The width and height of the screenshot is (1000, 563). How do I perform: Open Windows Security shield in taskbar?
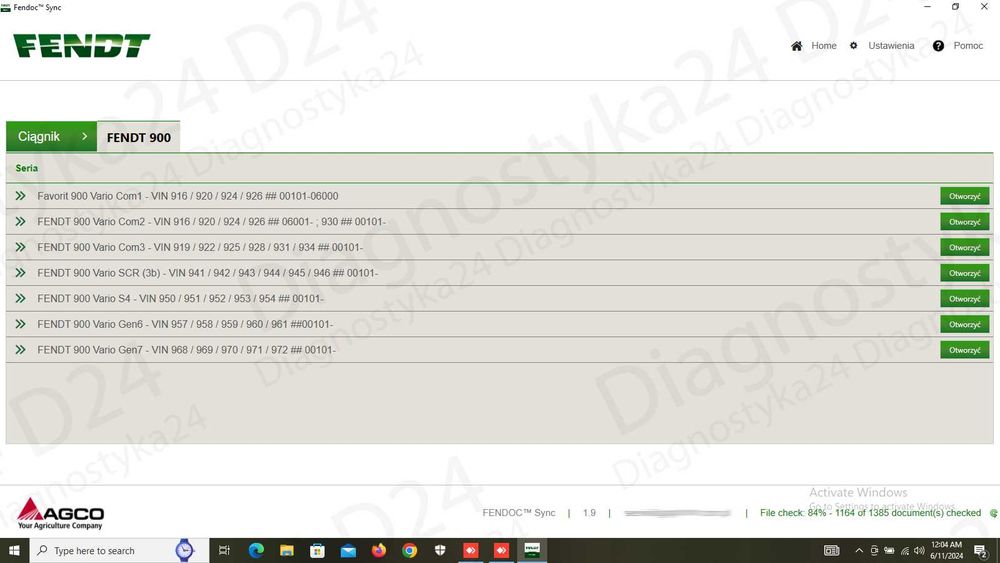tap(440, 550)
